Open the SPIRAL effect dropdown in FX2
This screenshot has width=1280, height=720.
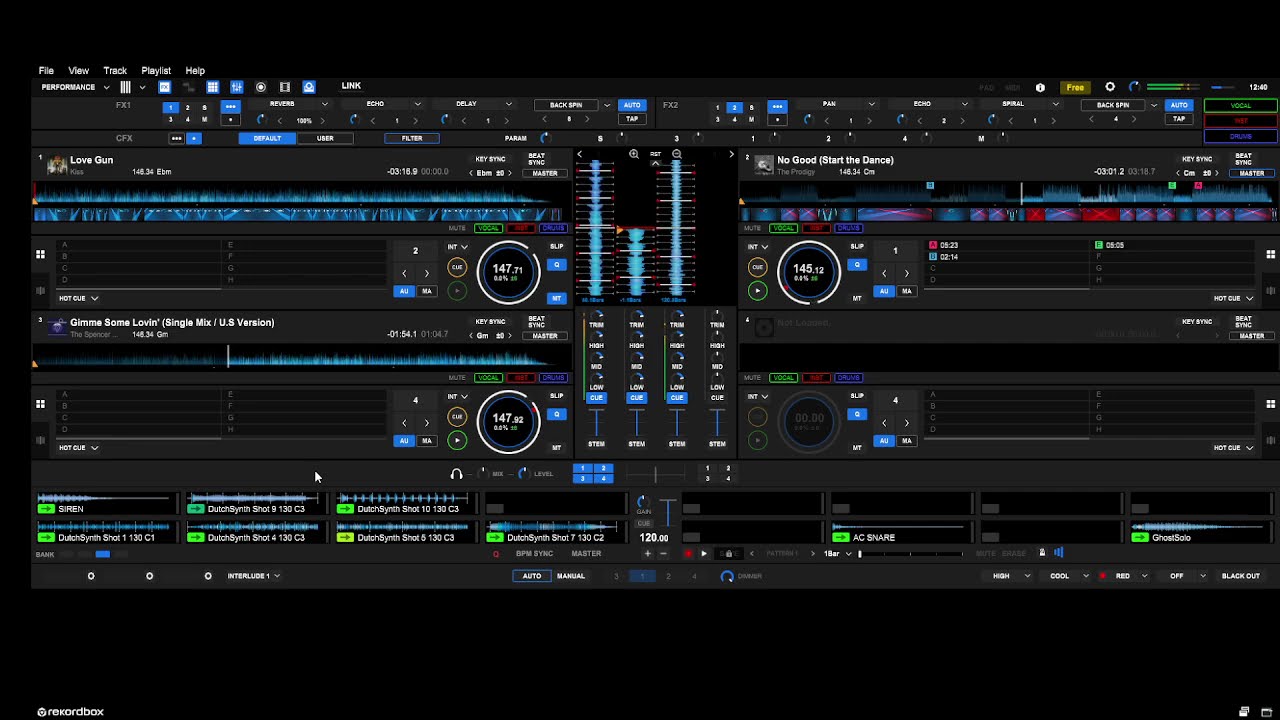1055,104
